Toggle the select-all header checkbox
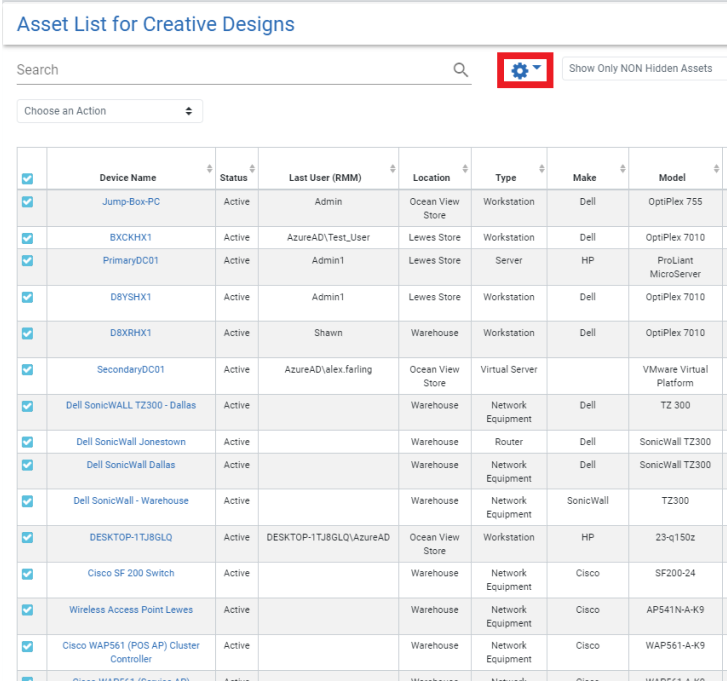Screen dimensions: 727x681 [27, 178]
